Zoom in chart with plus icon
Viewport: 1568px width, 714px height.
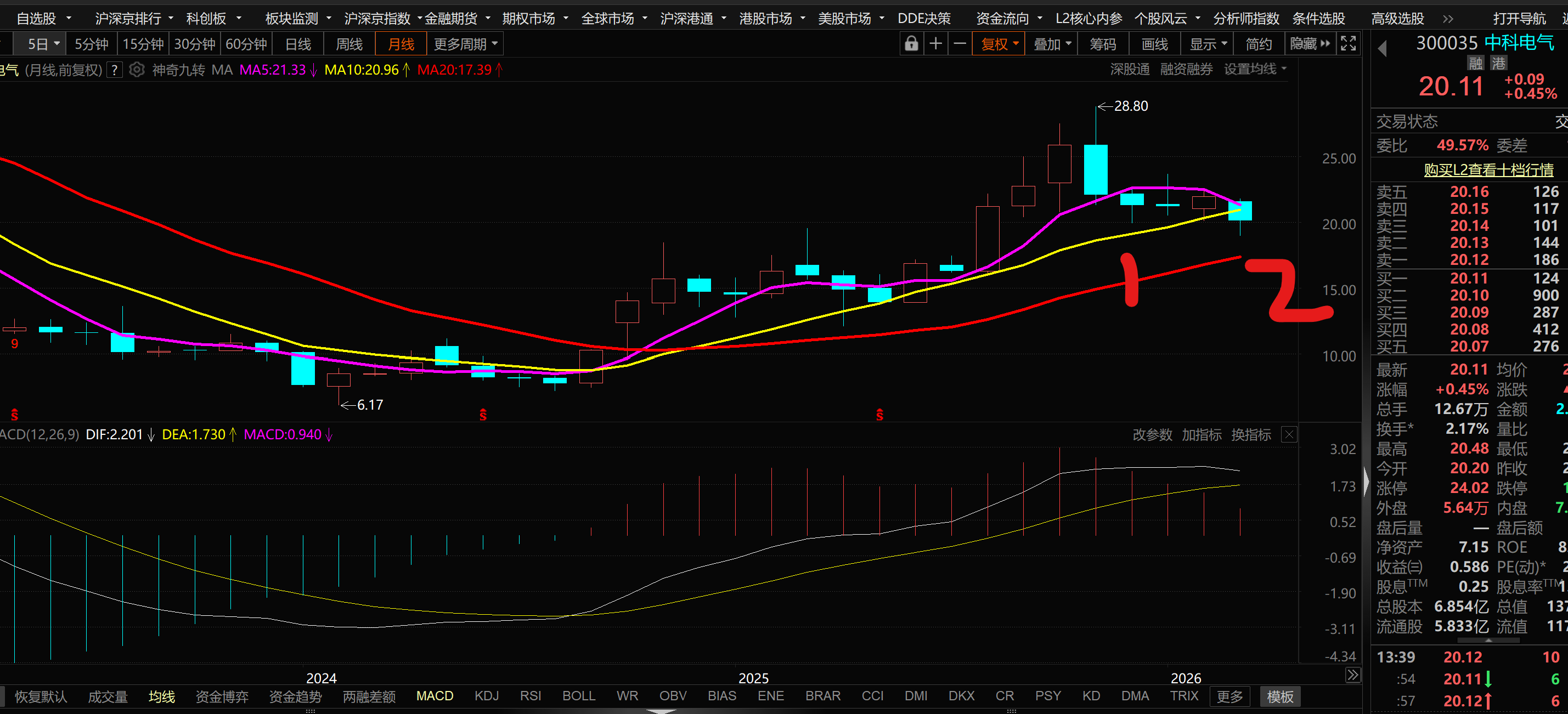point(935,44)
